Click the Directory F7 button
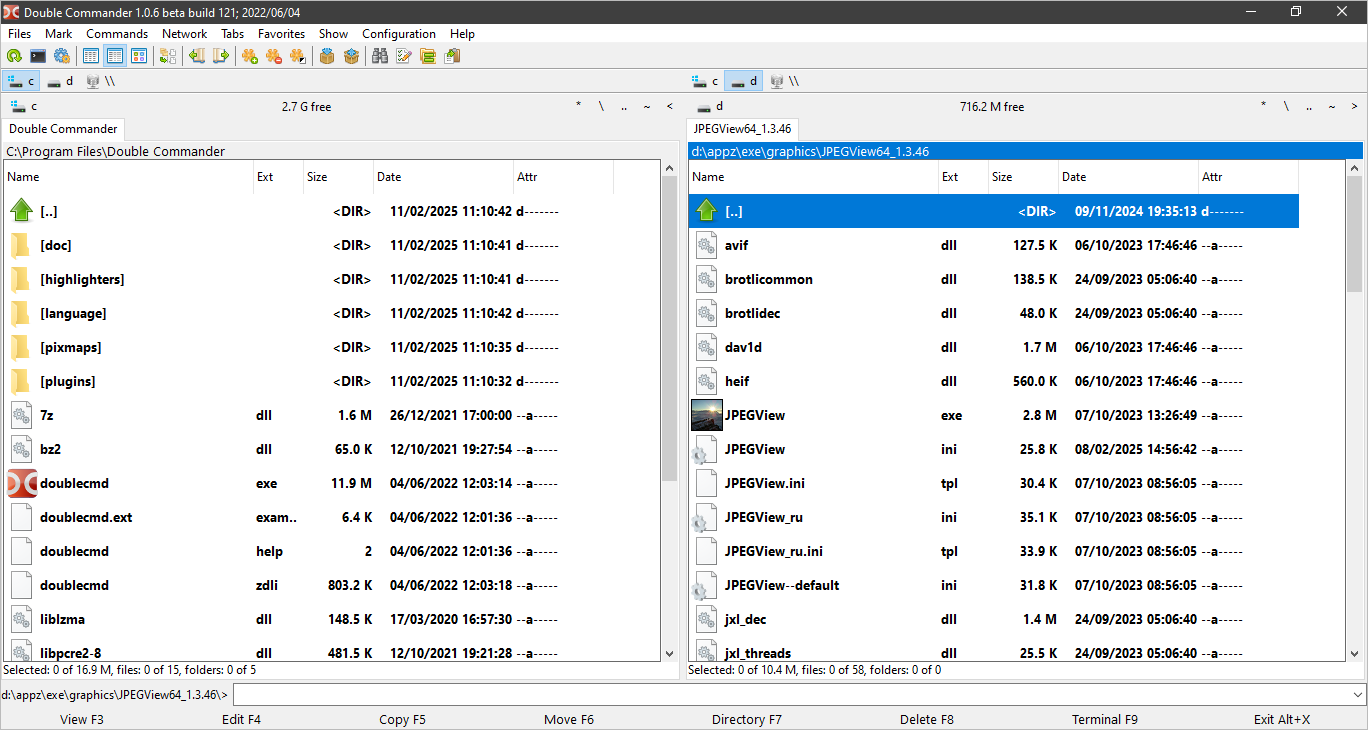This screenshot has height=730, width=1368. coord(747,719)
